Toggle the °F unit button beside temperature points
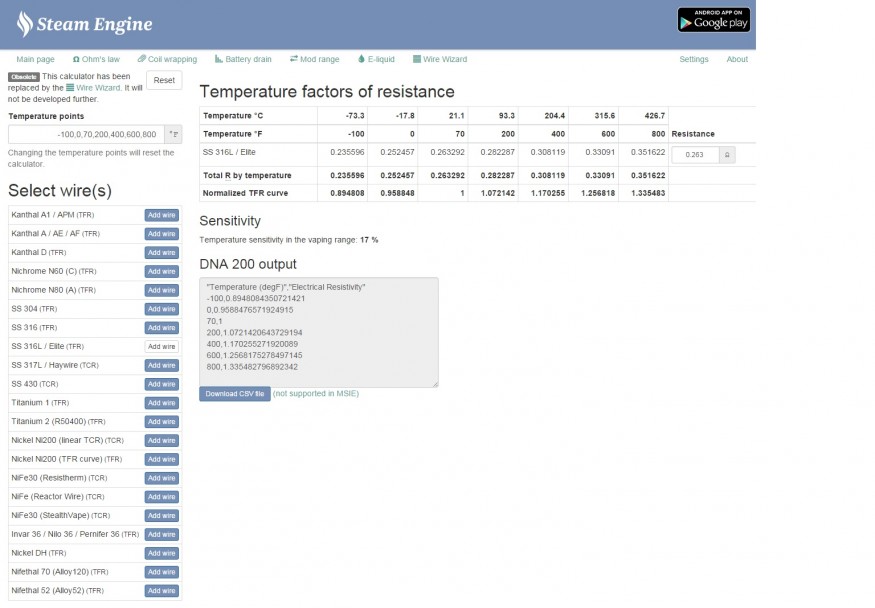Image resolution: width=875 pixels, height=608 pixels. point(174,134)
